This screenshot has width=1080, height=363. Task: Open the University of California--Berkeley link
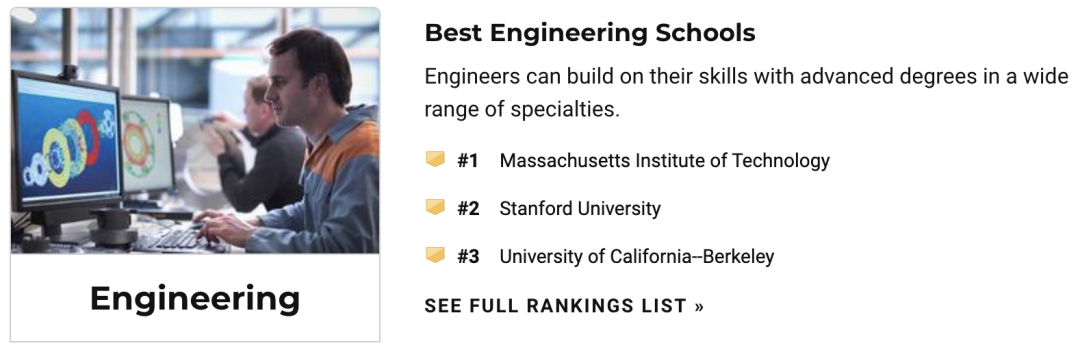tap(636, 256)
